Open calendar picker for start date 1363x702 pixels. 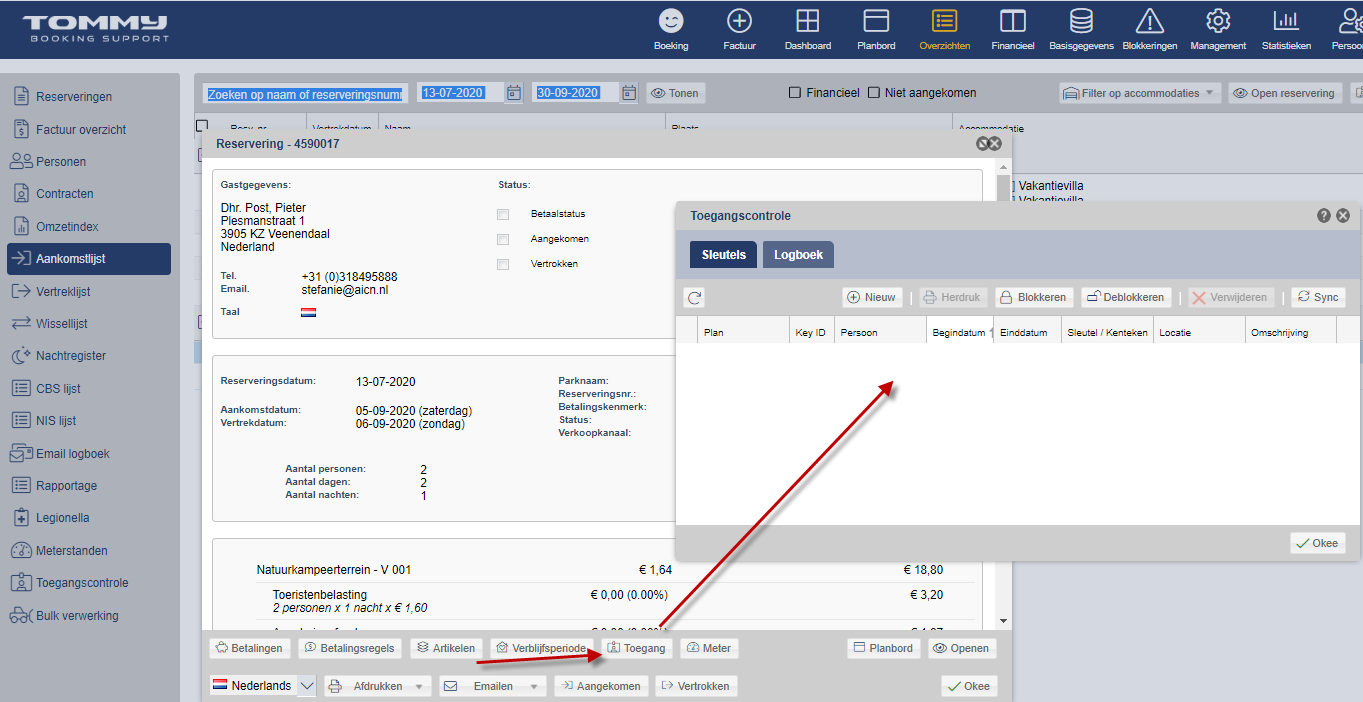pyautogui.click(x=514, y=93)
